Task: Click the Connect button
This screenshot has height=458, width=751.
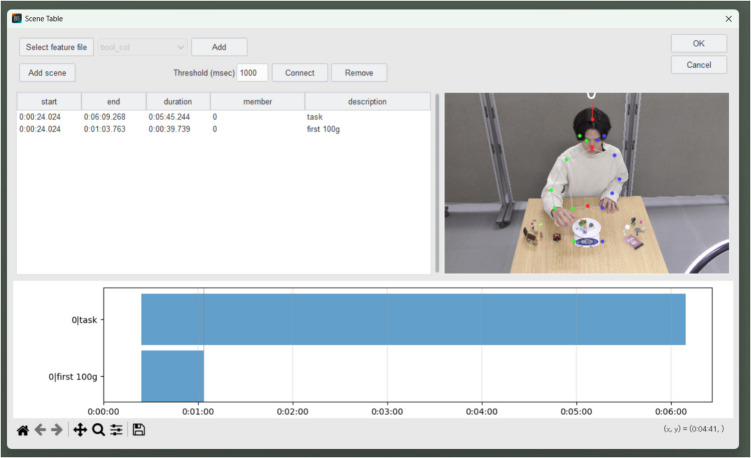Action: [300, 73]
